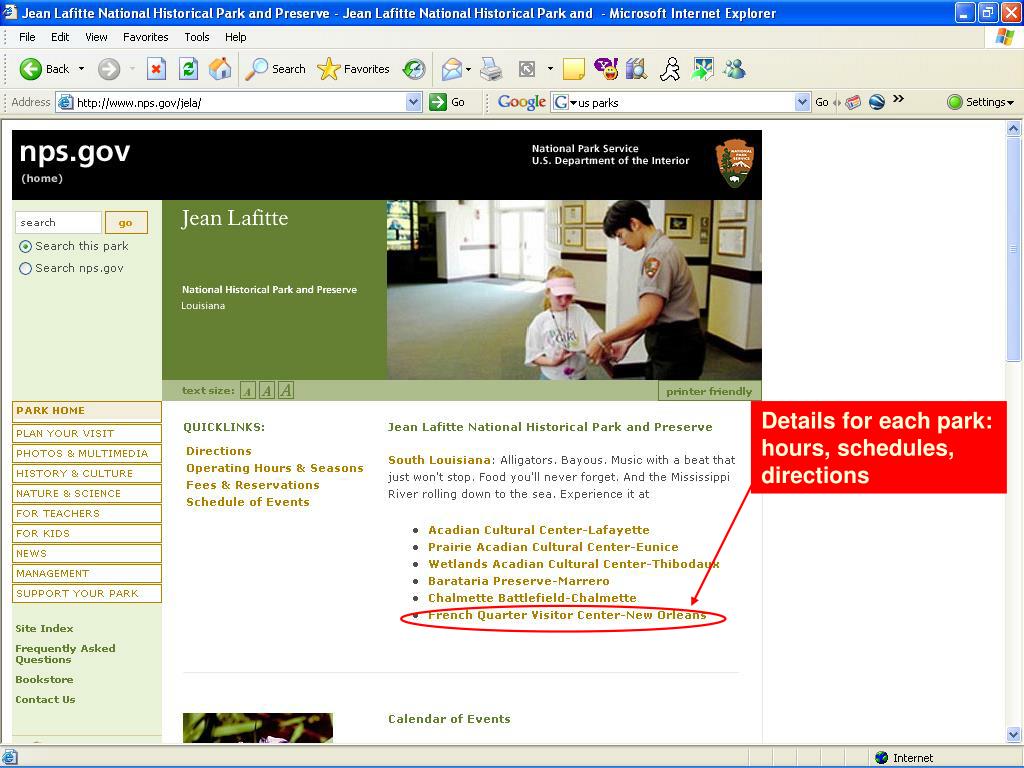The image size is (1024, 768).
Task: Open the Settings dropdown on Google toolbar
Action: tap(1010, 103)
